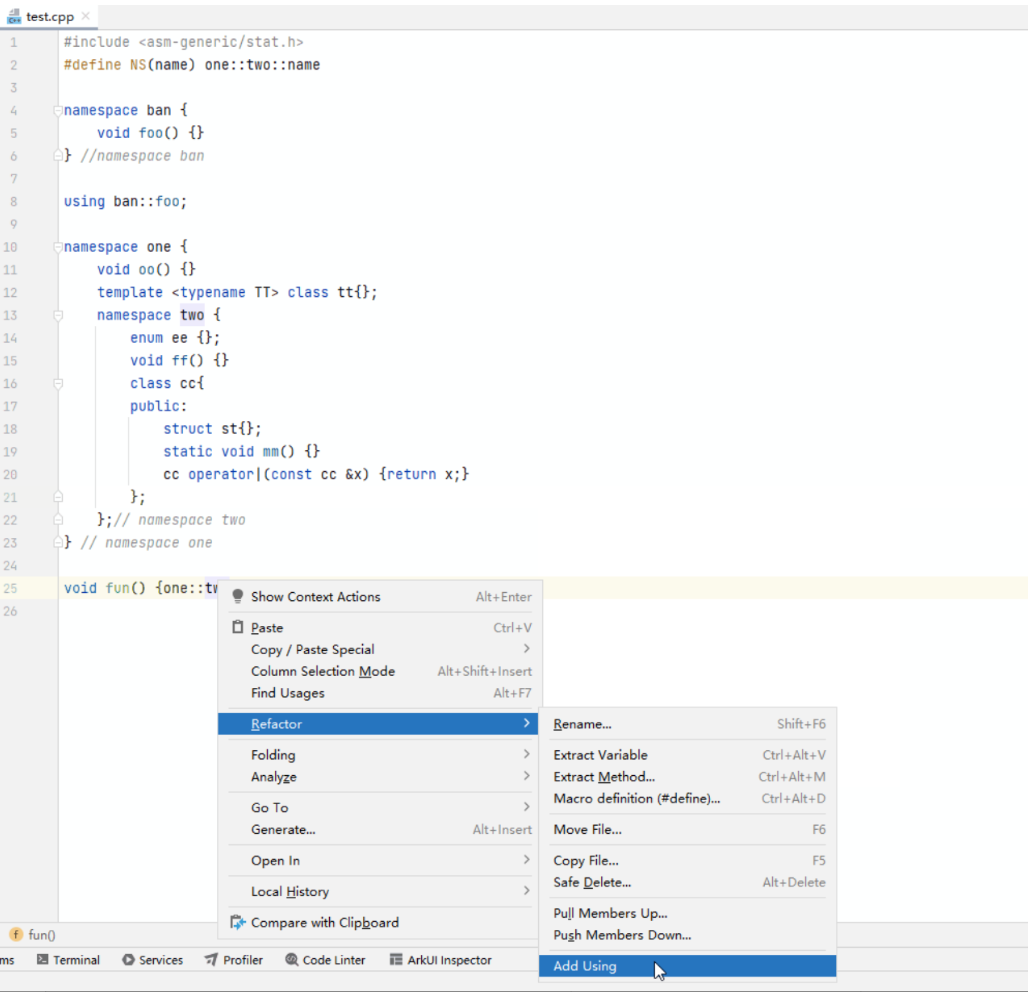Collapse namespace ban fold marker
The width and height of the screenshot is (1032, 993).
pyautogui.click(x=58, y=110)
